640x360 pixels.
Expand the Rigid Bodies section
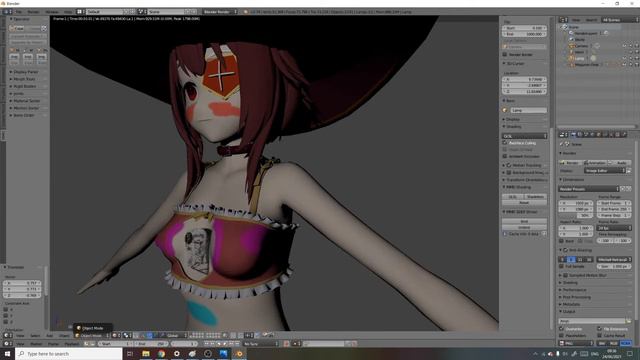(x=25, y=87)
